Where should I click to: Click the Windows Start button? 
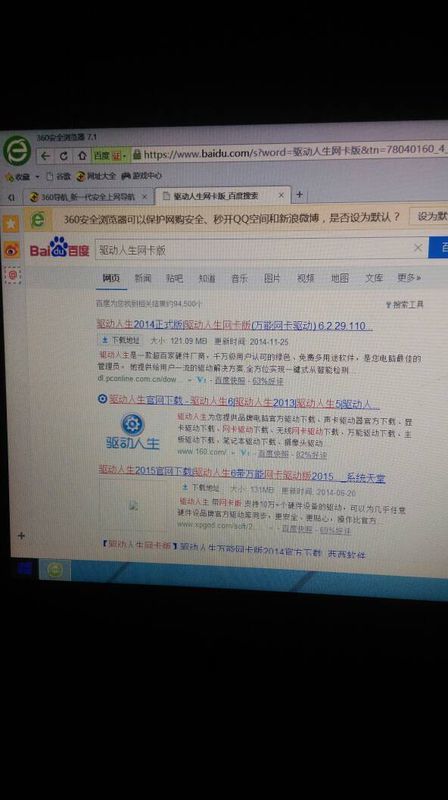point(24,568)
